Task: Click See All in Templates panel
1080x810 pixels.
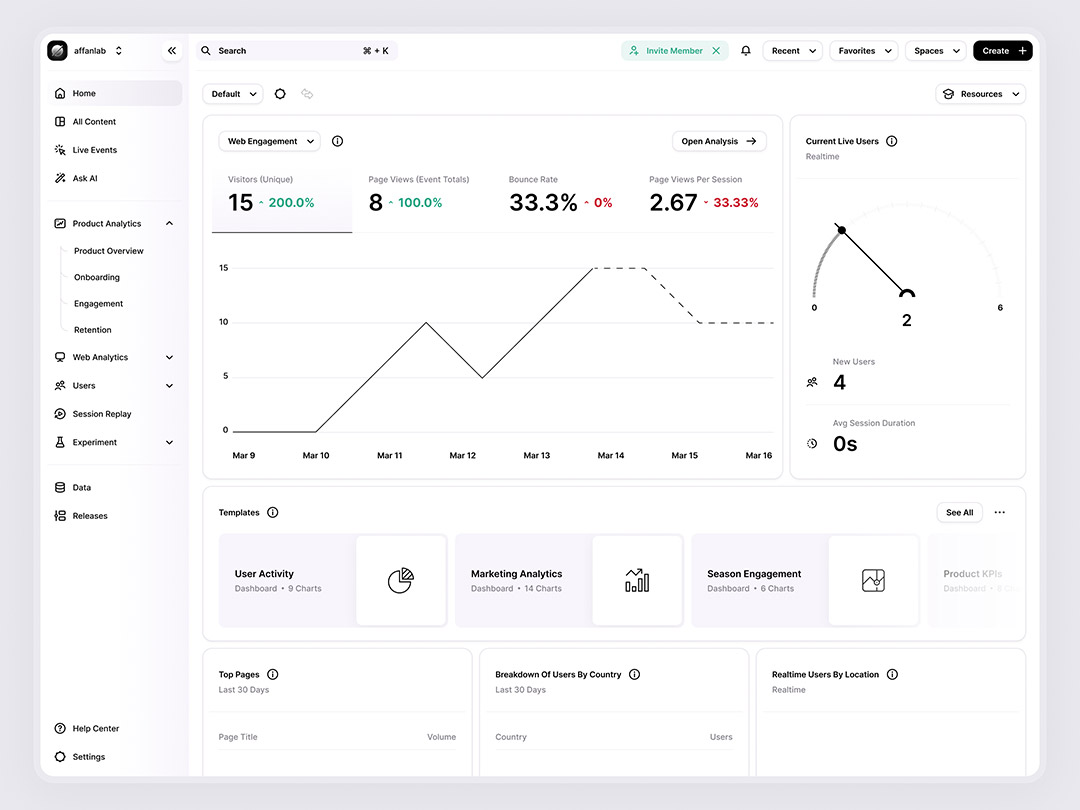Action: coord(959,512)
